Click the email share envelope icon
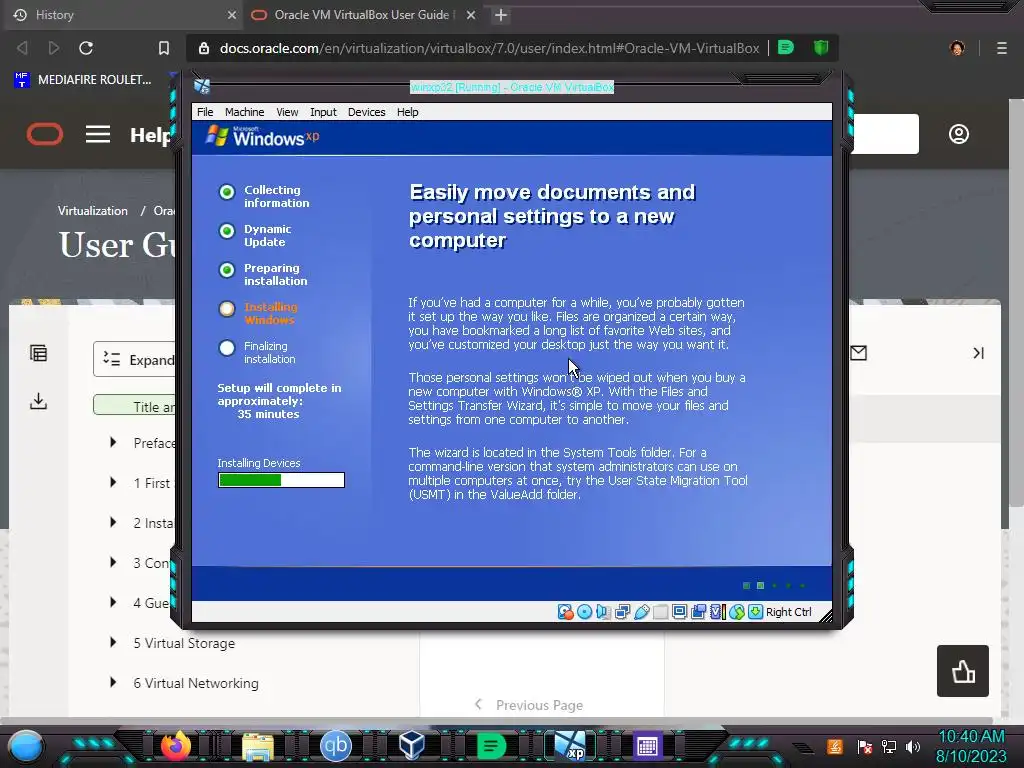This screenshot has height=768, width=1024. tap(859, 353)
